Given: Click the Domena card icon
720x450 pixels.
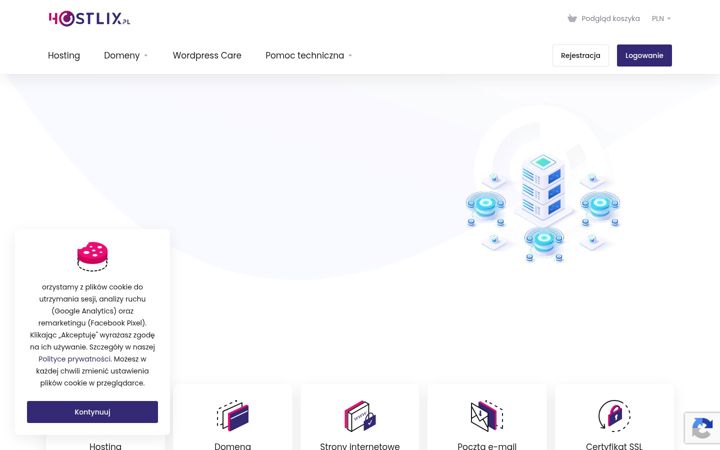Looking at the screenshot, I should 232,416.
